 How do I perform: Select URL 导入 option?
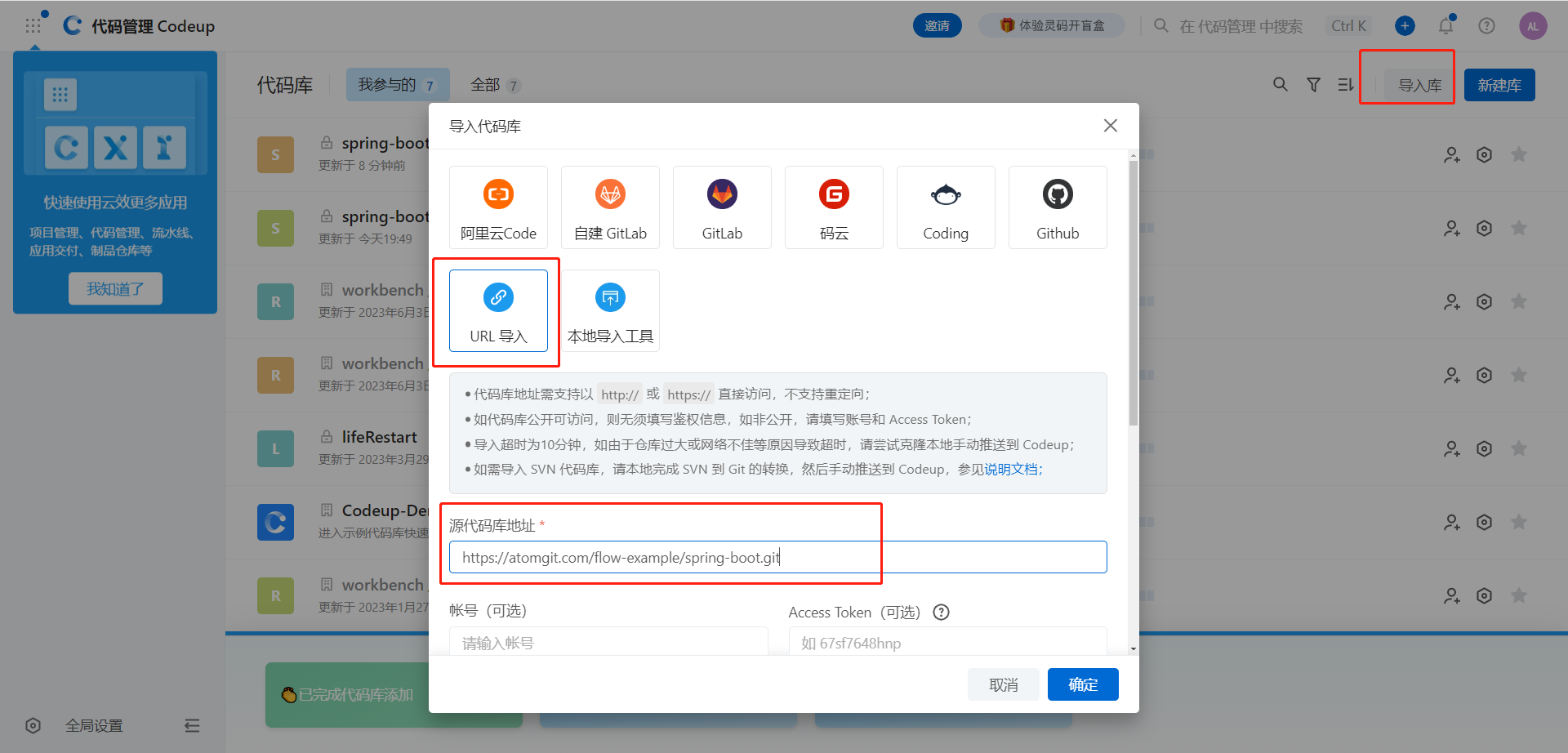coord(498,310)
